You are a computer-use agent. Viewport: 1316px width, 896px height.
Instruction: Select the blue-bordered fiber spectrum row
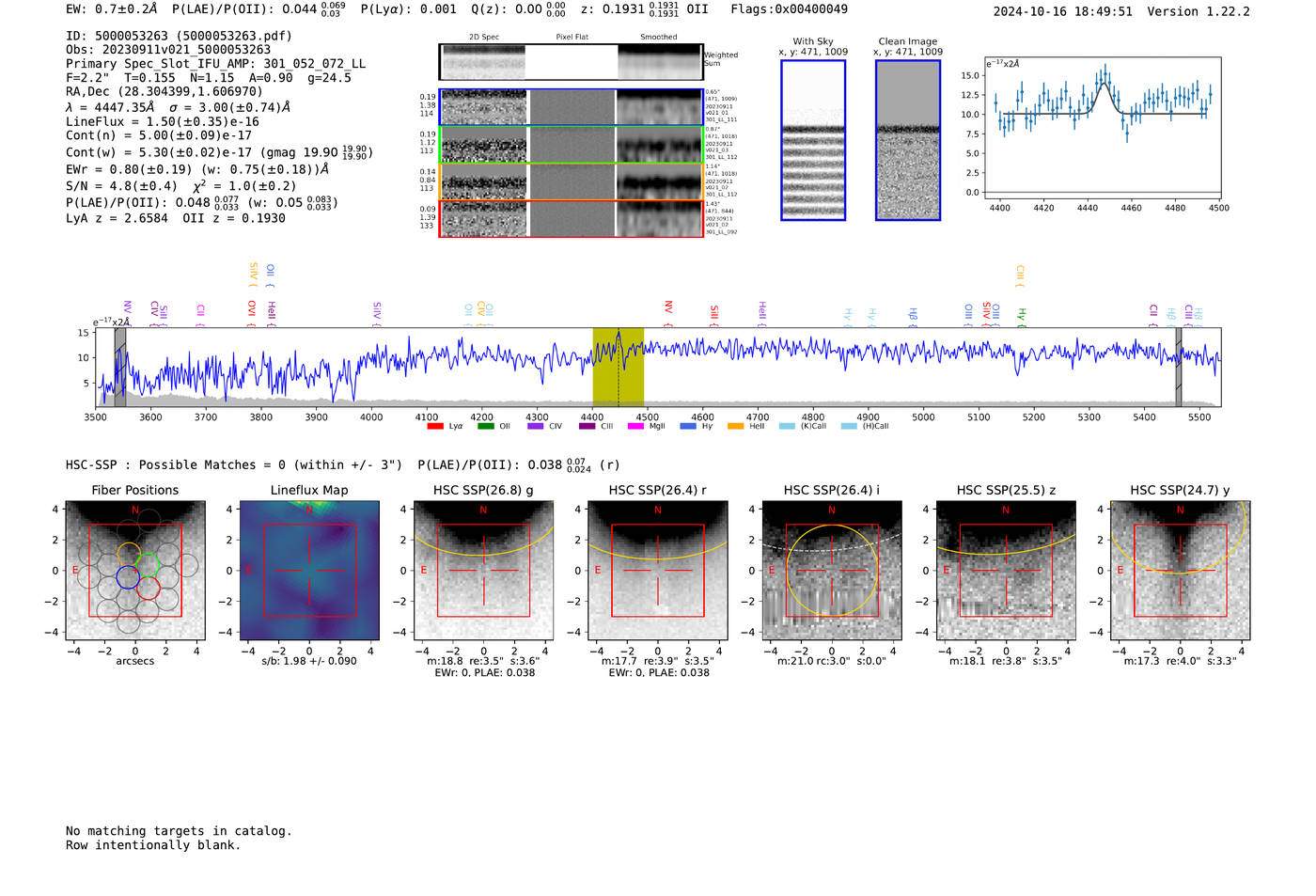pyautogui.click(x=572, y=107)
